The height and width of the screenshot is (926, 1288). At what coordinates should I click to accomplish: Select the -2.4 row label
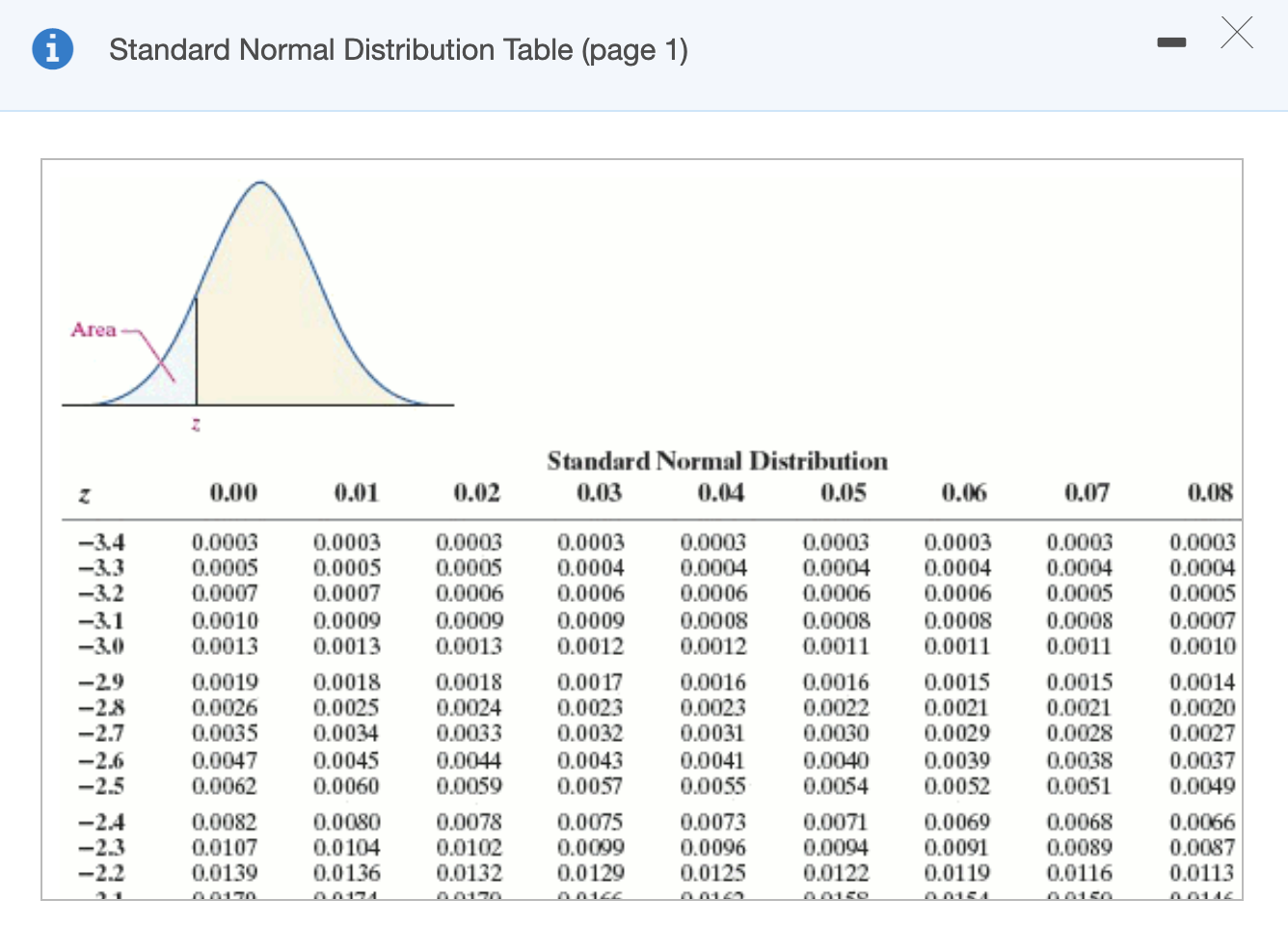pyautogui.click(x=100, y=822)
